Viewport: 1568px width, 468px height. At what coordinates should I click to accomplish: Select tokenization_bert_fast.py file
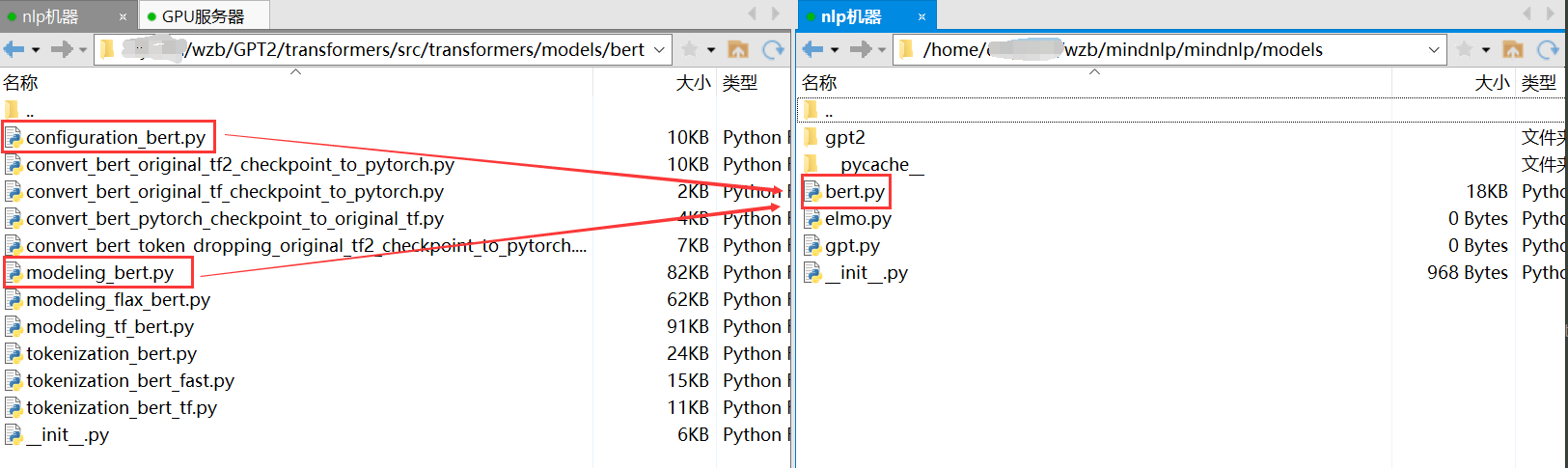(129, 381)
